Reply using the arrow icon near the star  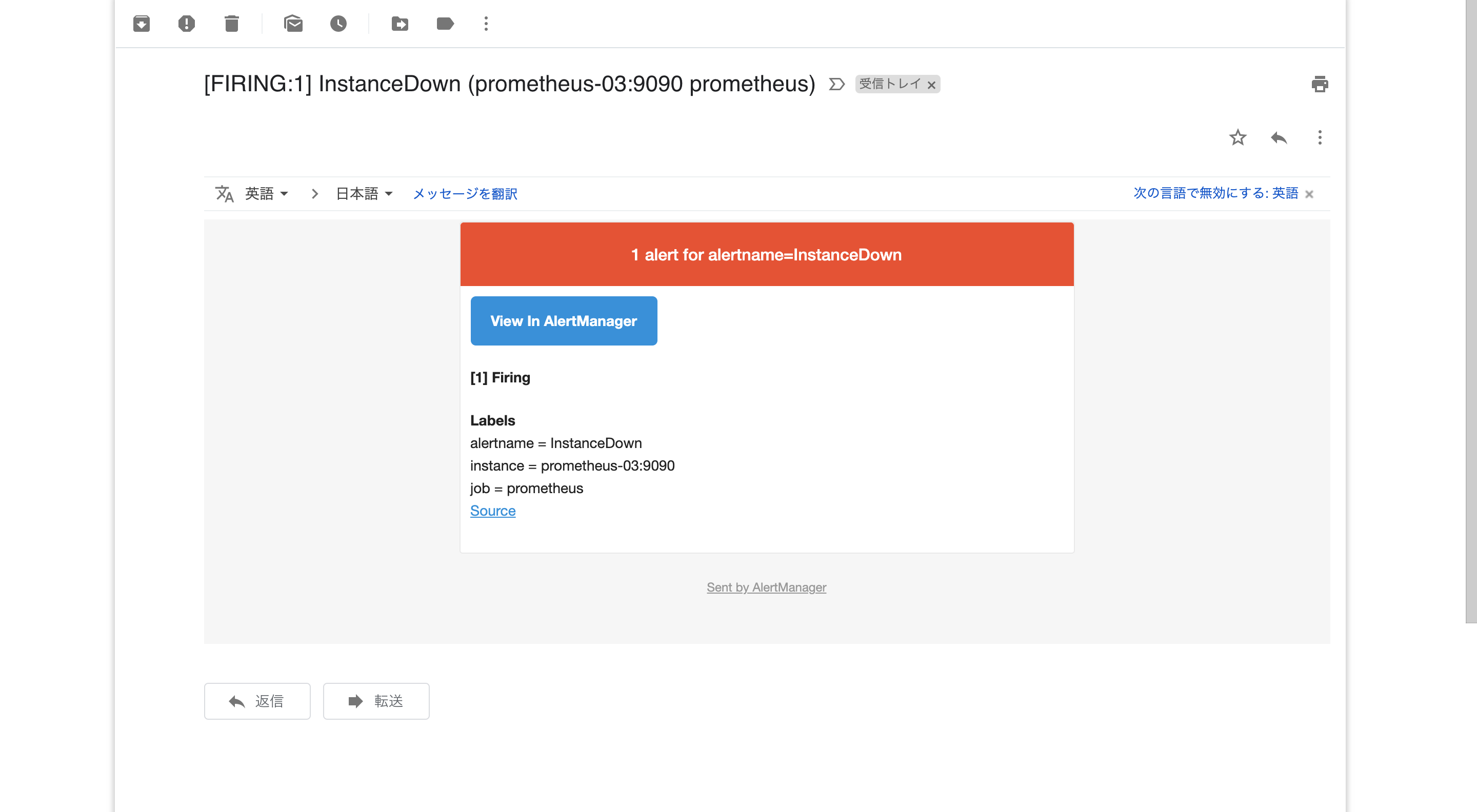(1279, 137)
